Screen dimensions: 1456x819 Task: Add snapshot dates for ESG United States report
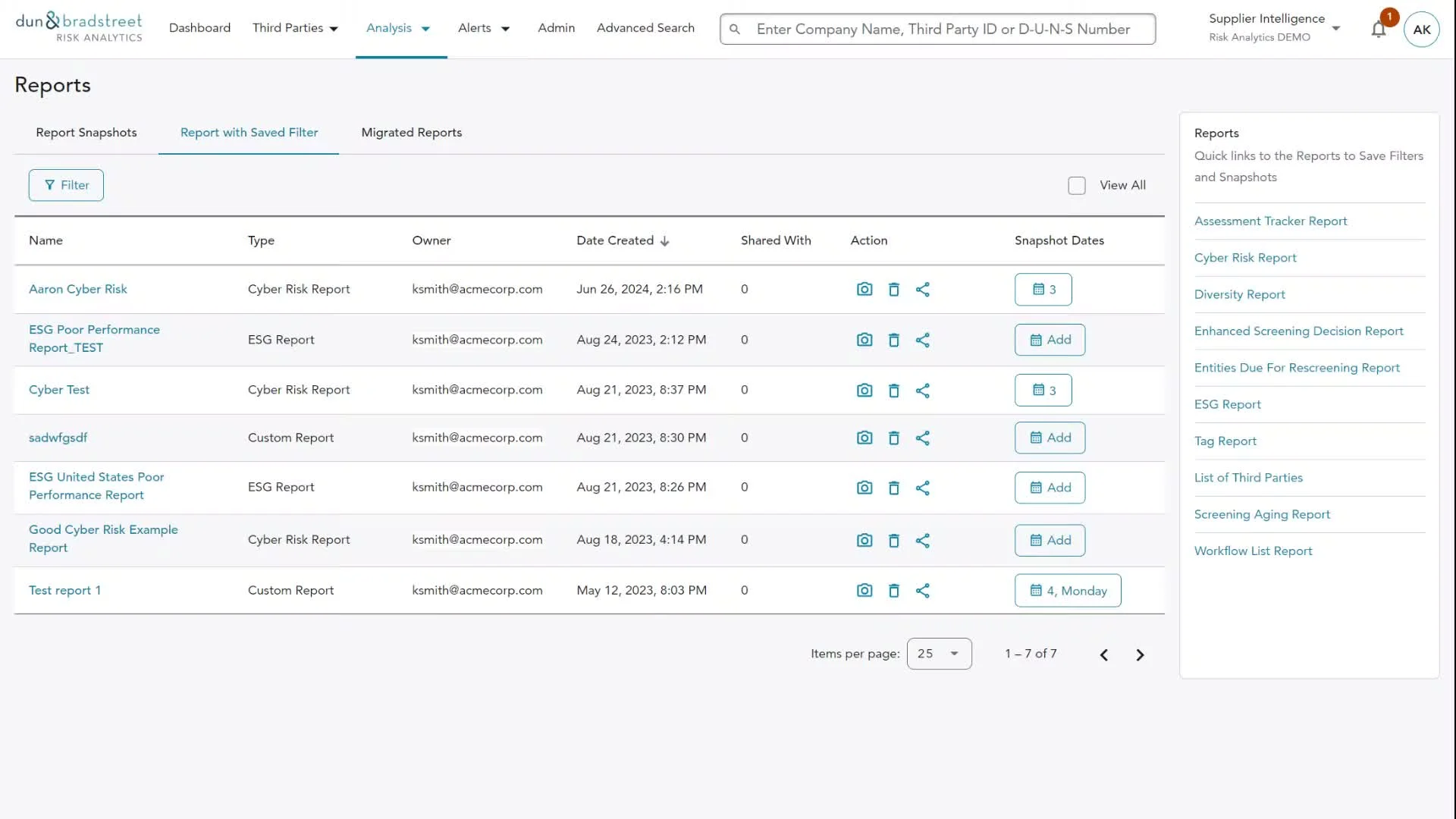(1050, 488)
